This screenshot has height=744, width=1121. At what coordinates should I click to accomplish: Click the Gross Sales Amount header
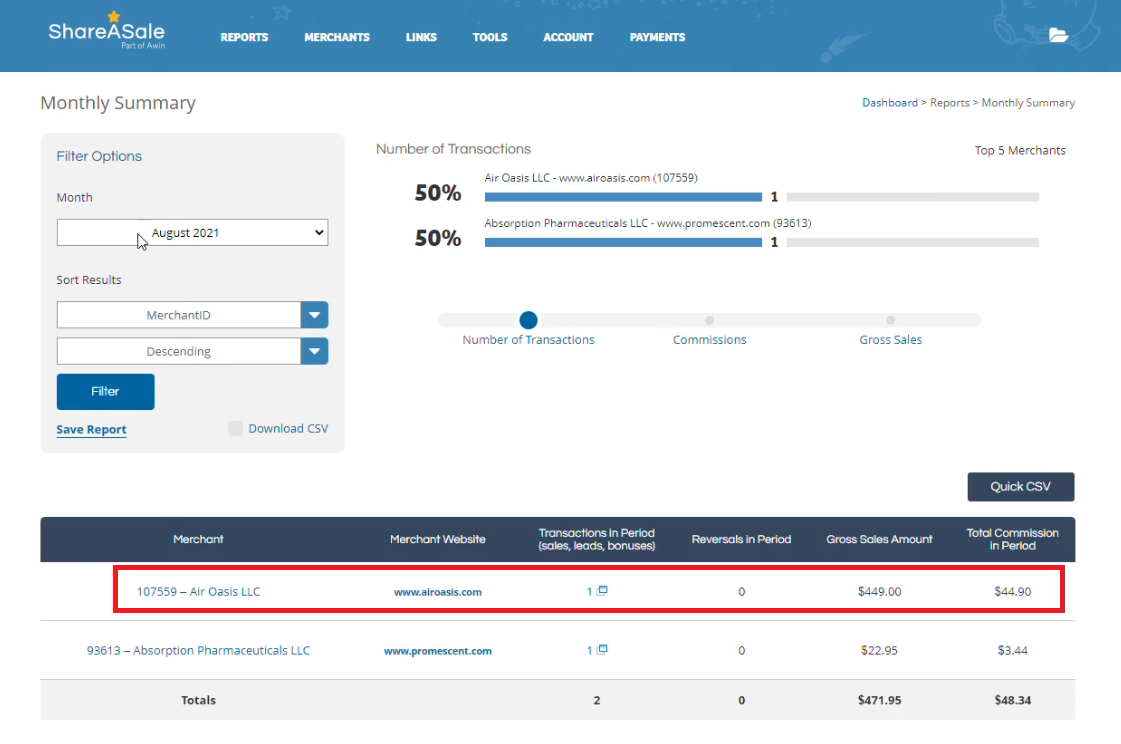tap(879, 540)
